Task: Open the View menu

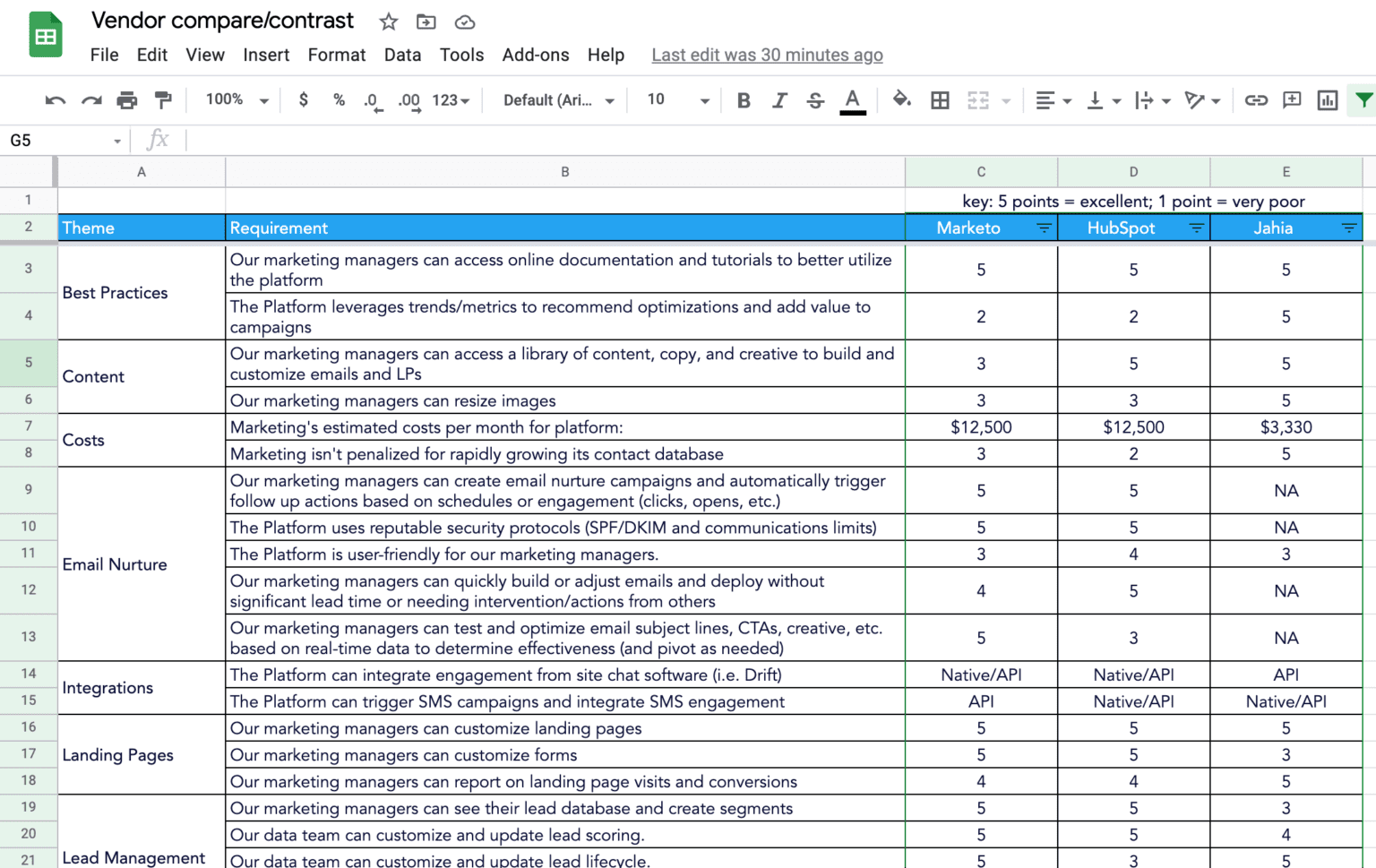Action: coord(205,55)
